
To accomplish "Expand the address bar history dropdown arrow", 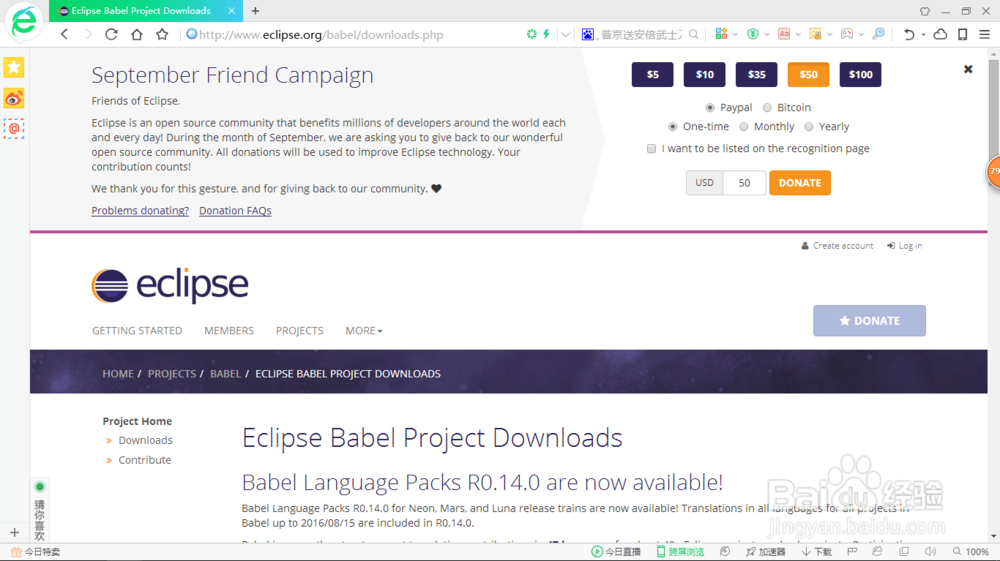I will (x=566, y=34).
